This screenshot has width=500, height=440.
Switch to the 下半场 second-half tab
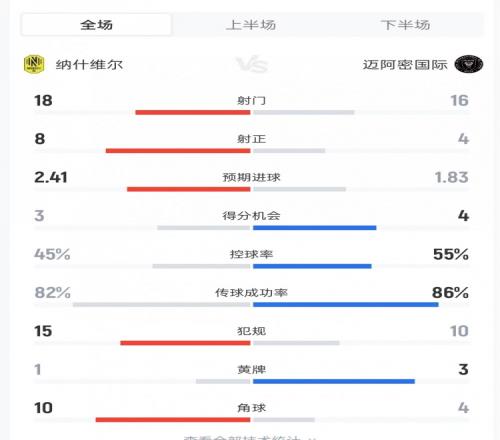click(405, 25)
